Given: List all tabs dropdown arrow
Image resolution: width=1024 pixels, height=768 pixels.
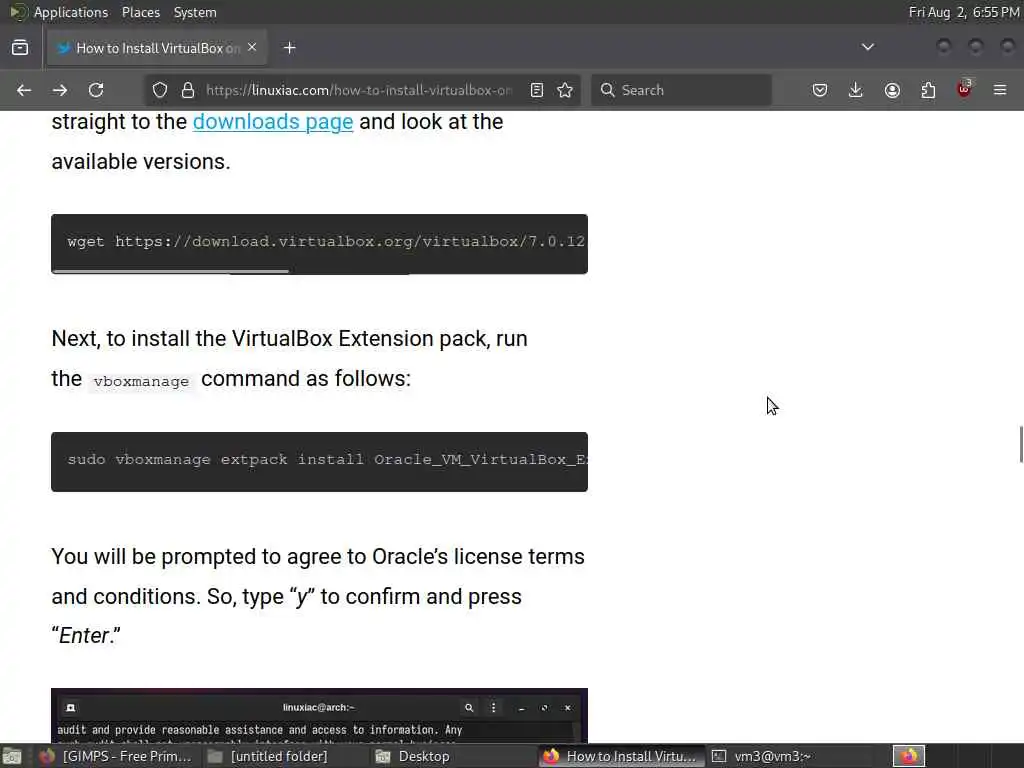Looking at the screenshot, I should (868, 47).
